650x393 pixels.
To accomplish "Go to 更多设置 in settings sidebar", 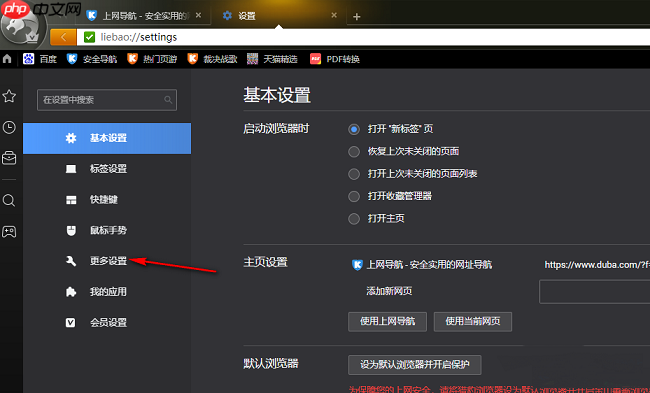I will coord(107,261).
